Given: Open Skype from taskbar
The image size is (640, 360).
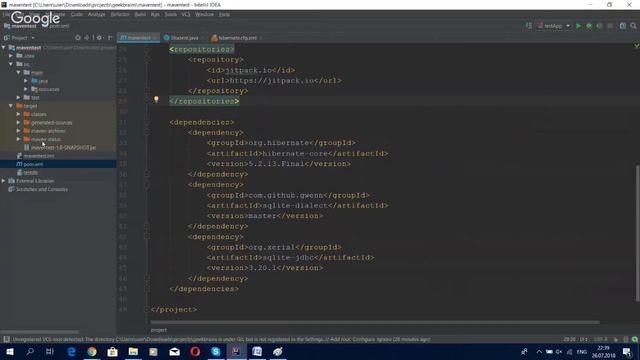Looking at the screenshot, I should tap(216, 351).
